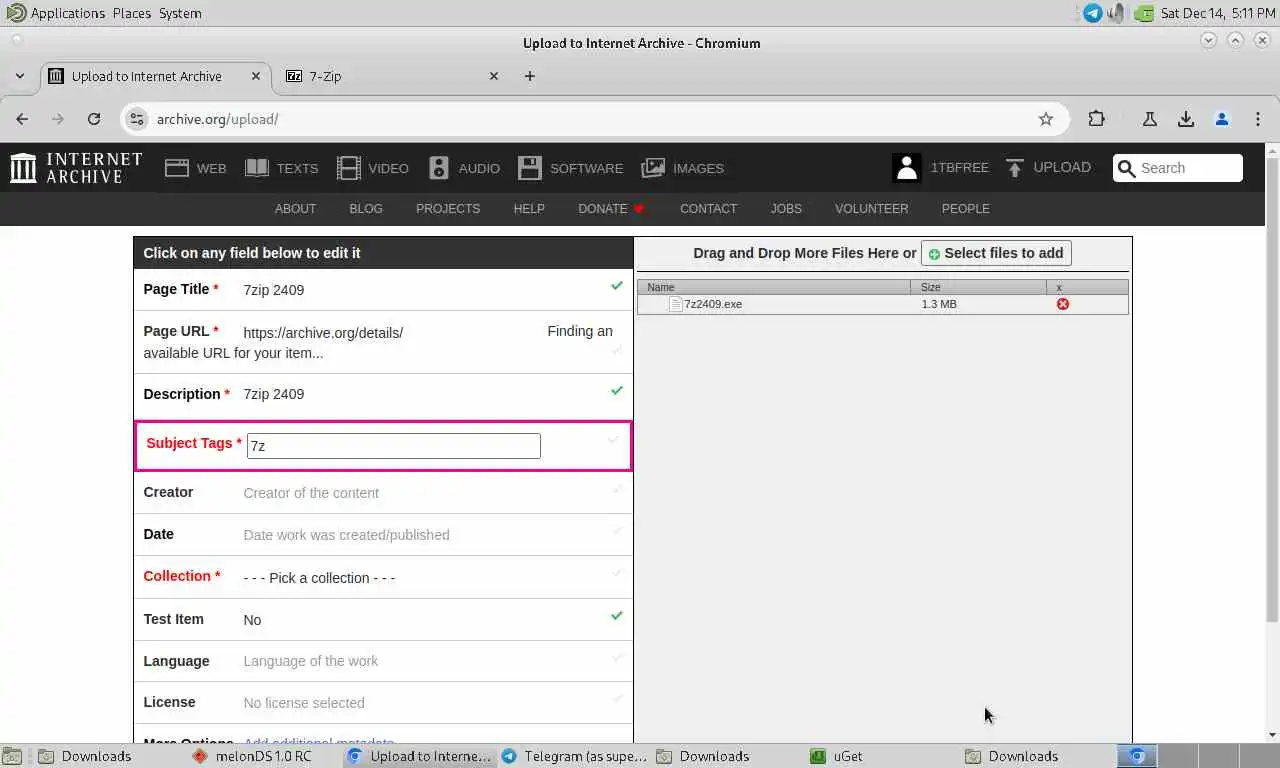Open the tab search dropdown arrow
The width and height of the screenshot is (1280, 768).
20,76
